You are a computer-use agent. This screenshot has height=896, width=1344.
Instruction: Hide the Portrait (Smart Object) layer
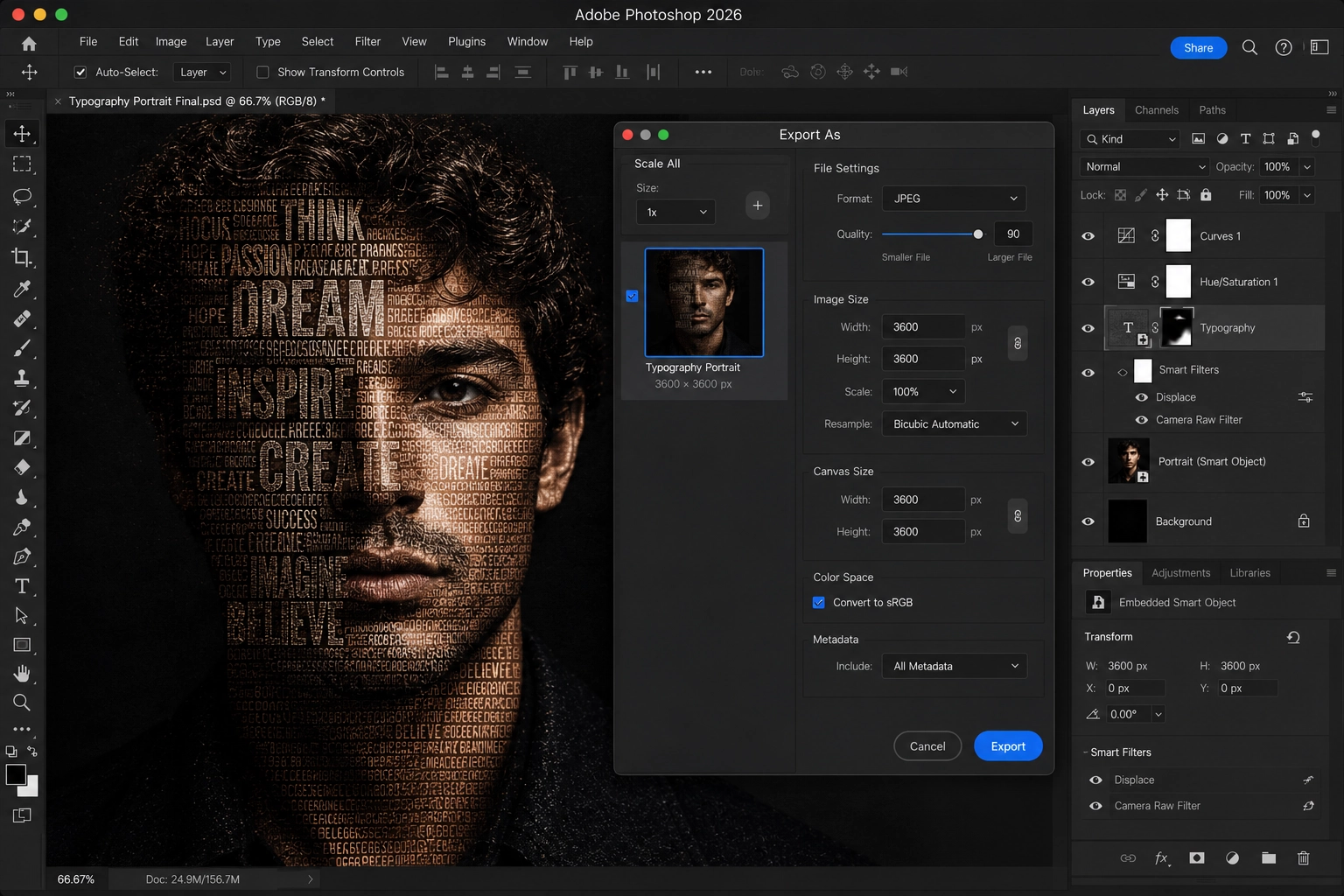pyautogui.click(x=1088, y=462)
